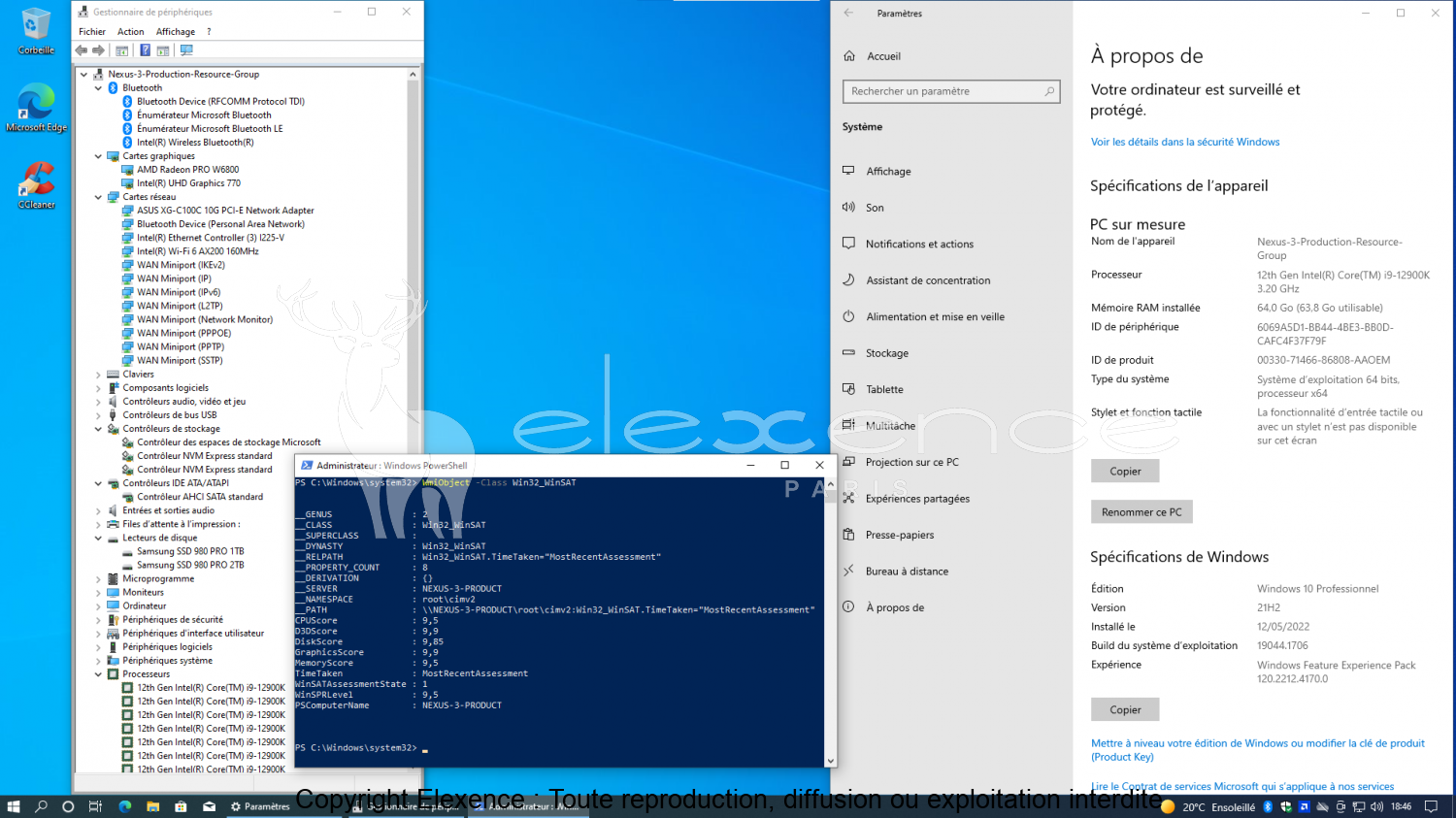This screenshot has width=1456, height=818.
Task: Click PowerShell scrollbar down arrow
Action: (830, 762)
